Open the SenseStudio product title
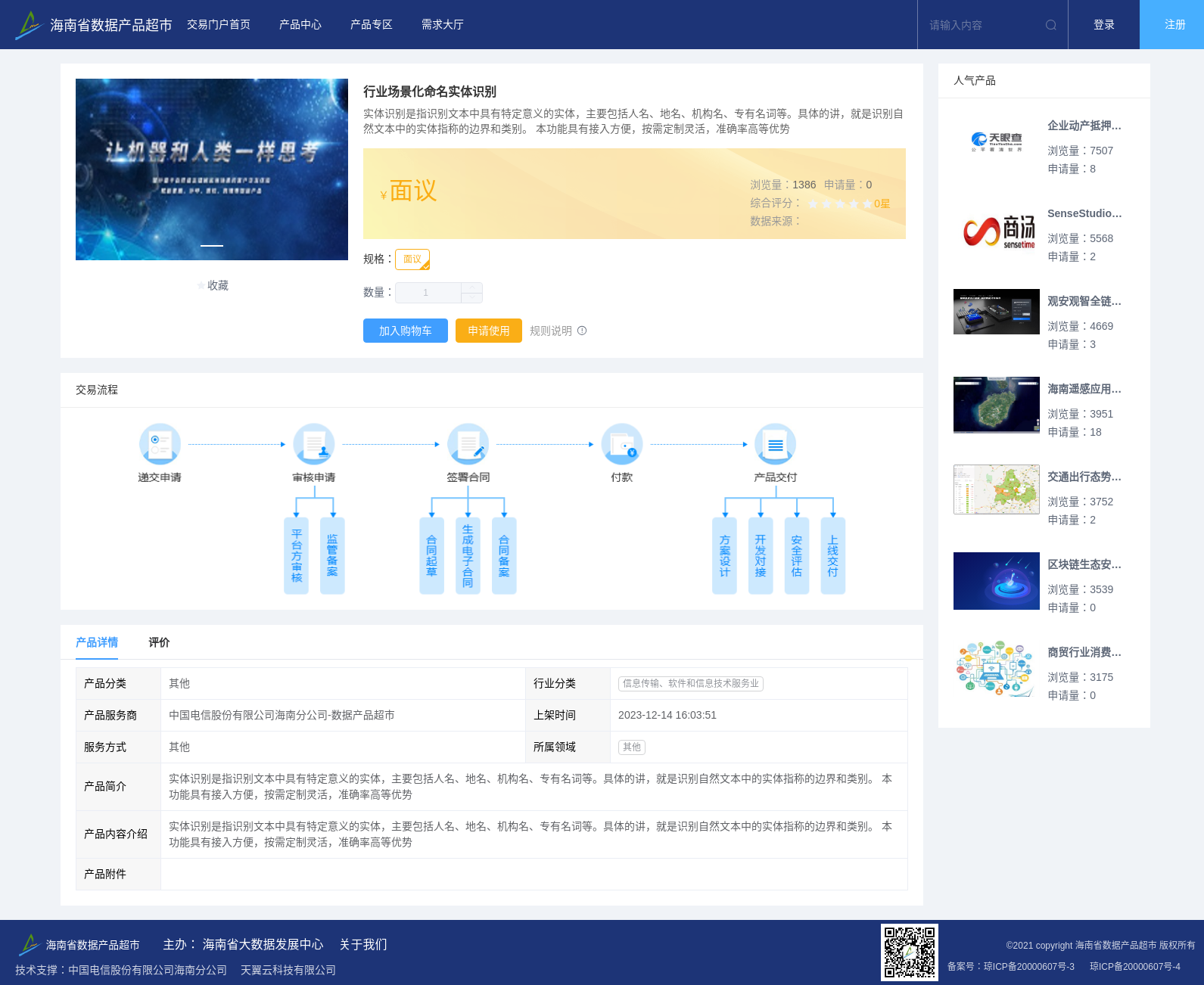 click(x=1084, y=213)
